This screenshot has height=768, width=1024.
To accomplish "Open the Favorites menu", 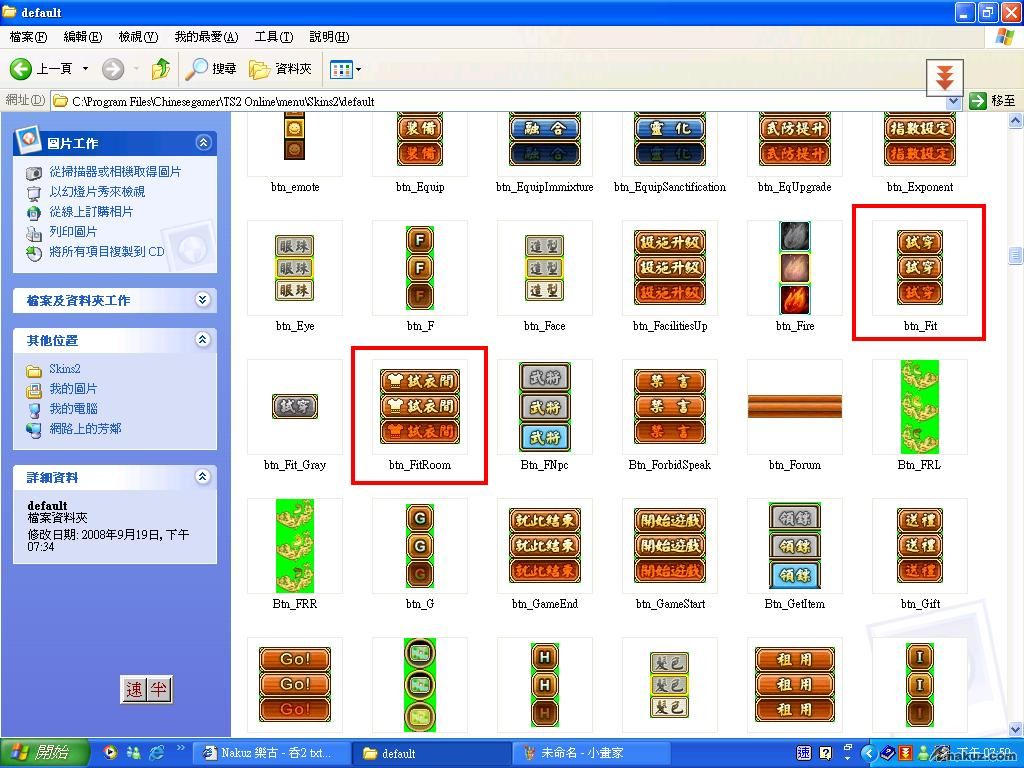I will pos(206,37).
